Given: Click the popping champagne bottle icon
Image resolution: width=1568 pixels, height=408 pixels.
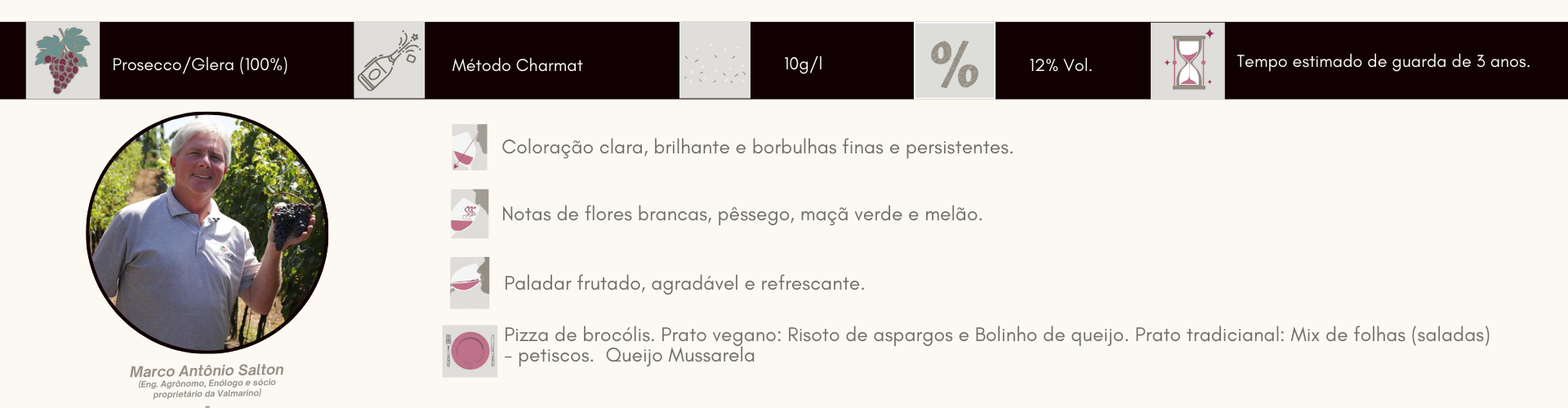Looking at the screenshot, I should pyautogui.click(x=389, y=60).
